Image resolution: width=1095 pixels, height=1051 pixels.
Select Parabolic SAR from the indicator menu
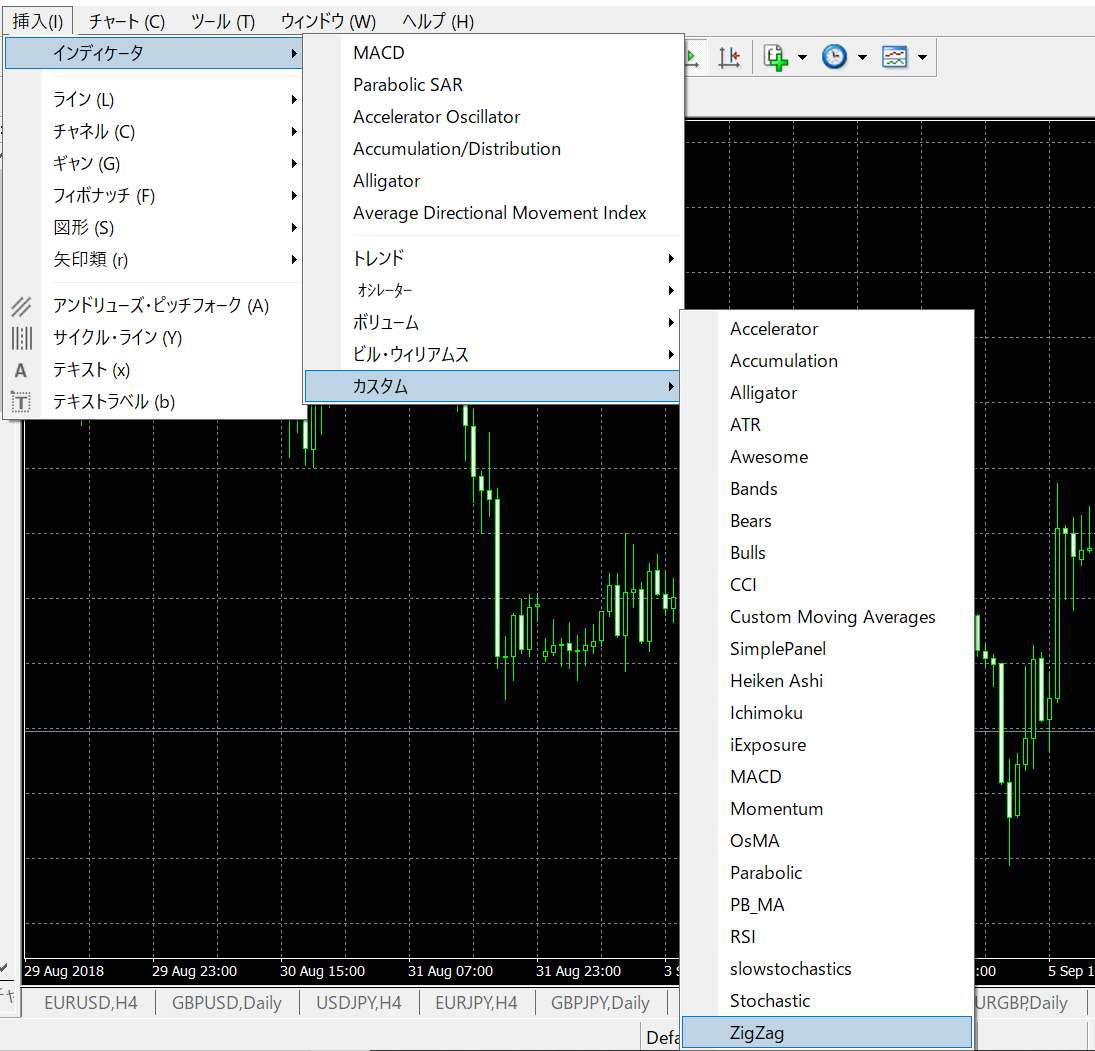coord(408,85)
